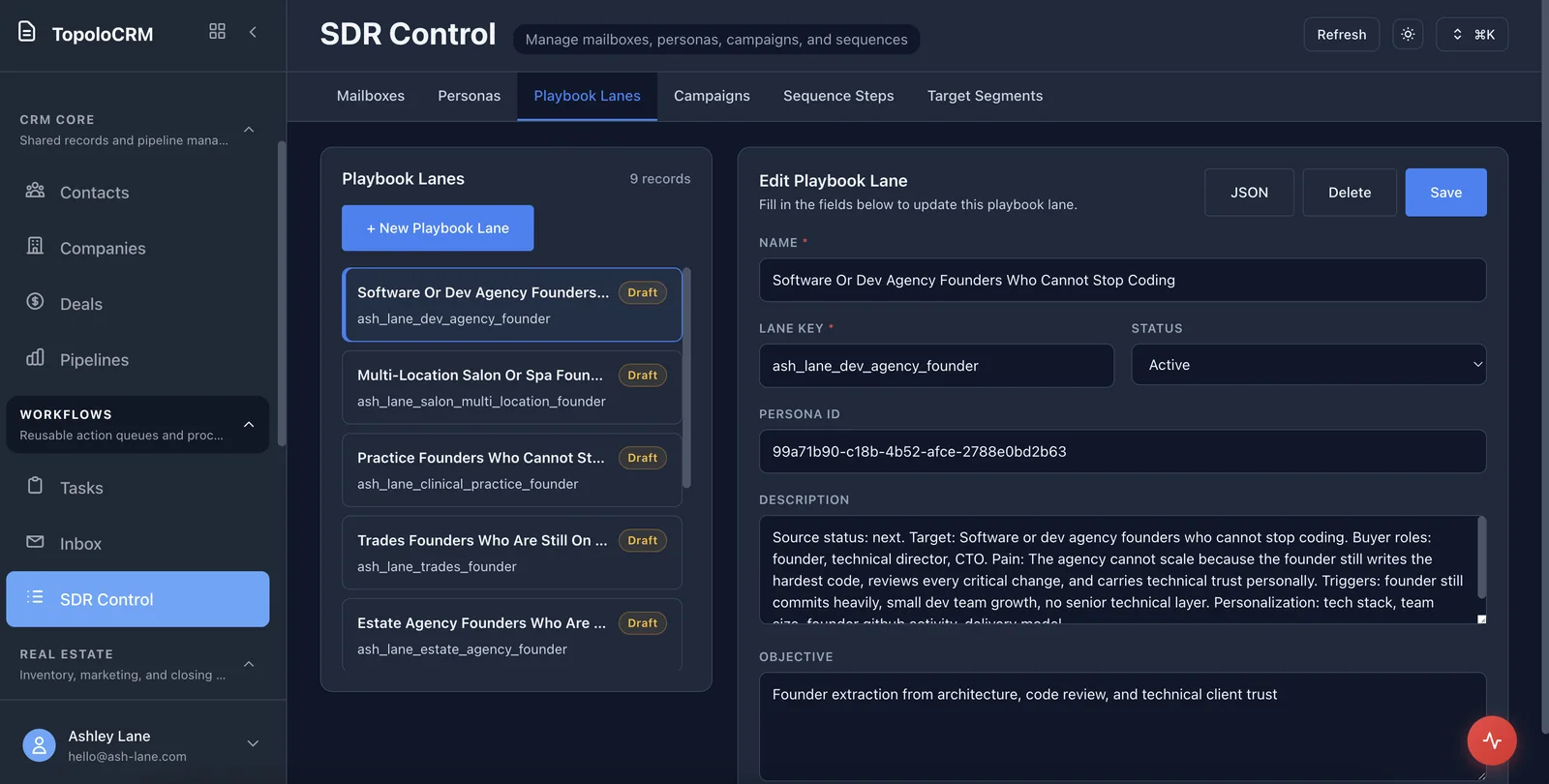Click the Description textarea scrollbar
Image resolution: width=1549 pixels, height=784 pixels.
[1481, 558]
